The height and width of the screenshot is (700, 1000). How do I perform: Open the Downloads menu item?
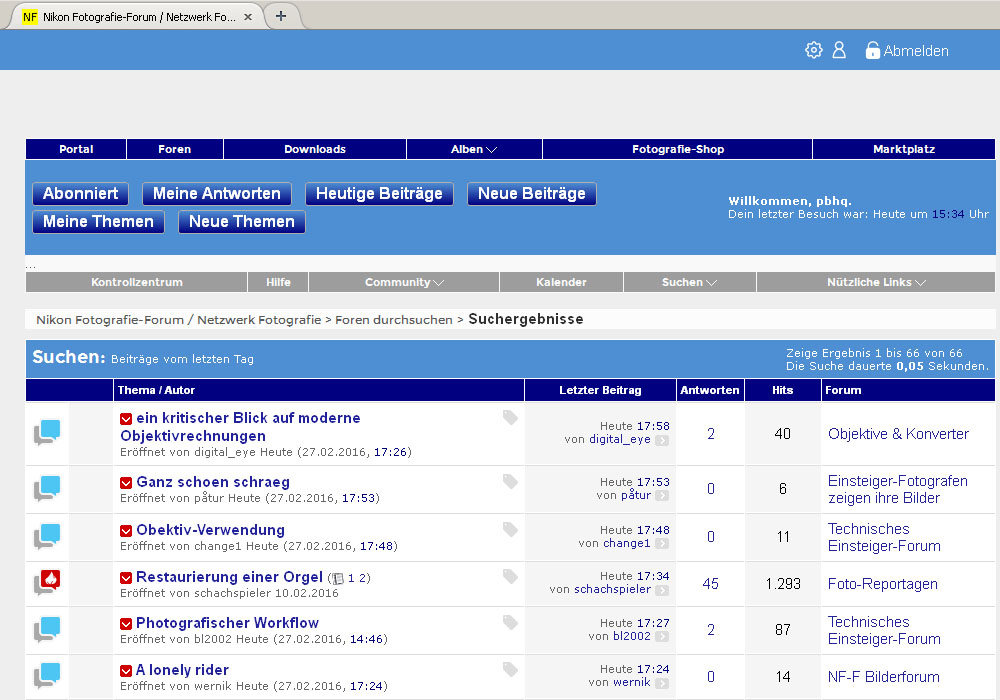(315, 149)
